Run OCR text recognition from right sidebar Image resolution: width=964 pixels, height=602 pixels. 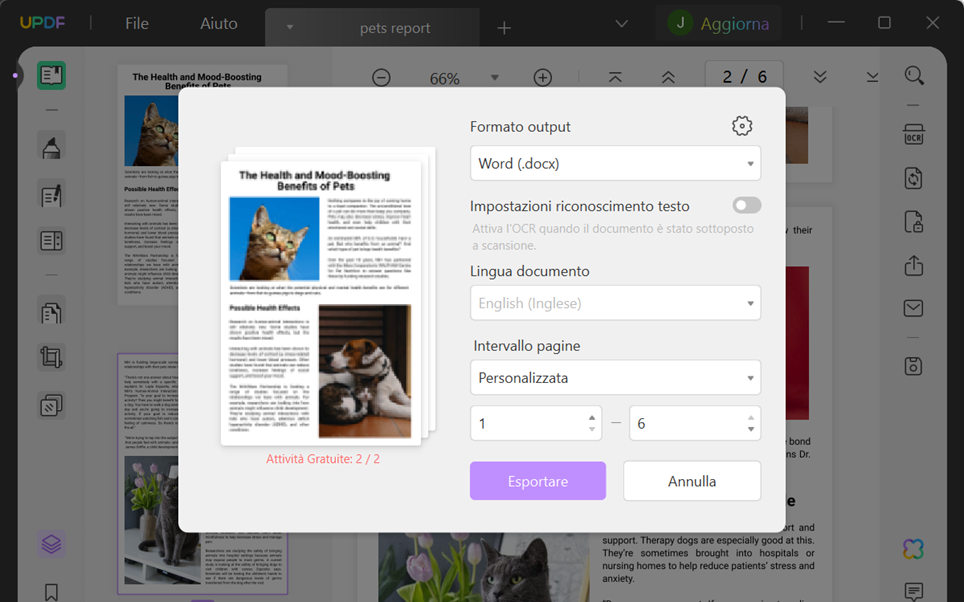[x=914, y=135]
